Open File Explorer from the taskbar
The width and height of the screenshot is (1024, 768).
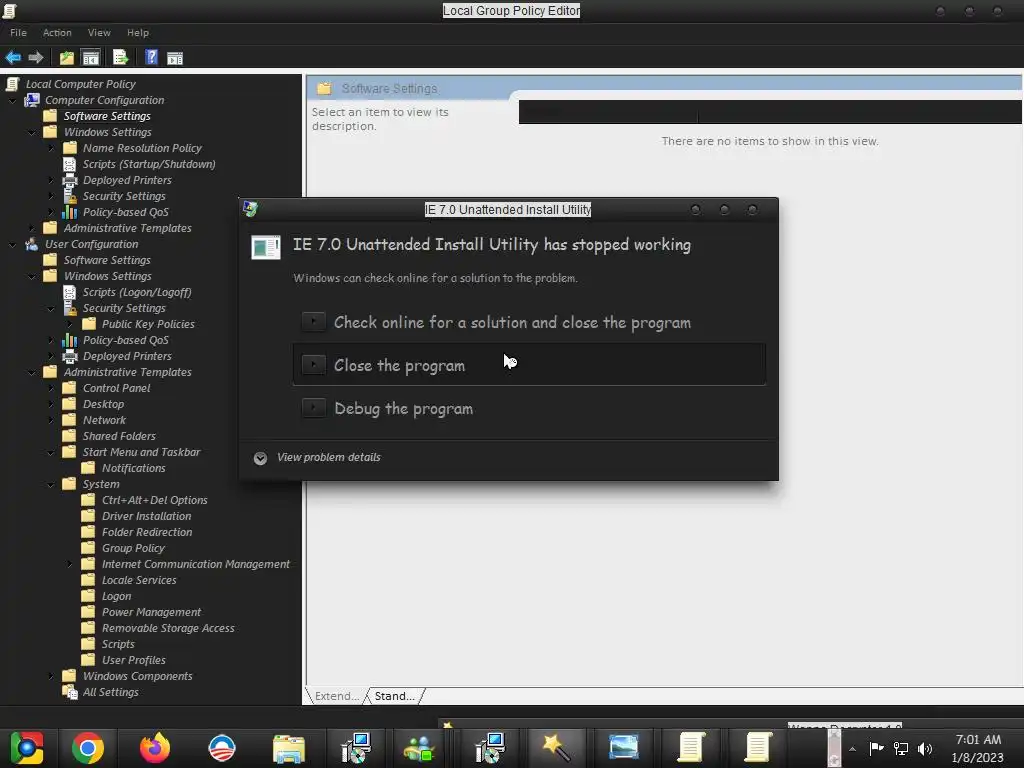coord(289,748)
